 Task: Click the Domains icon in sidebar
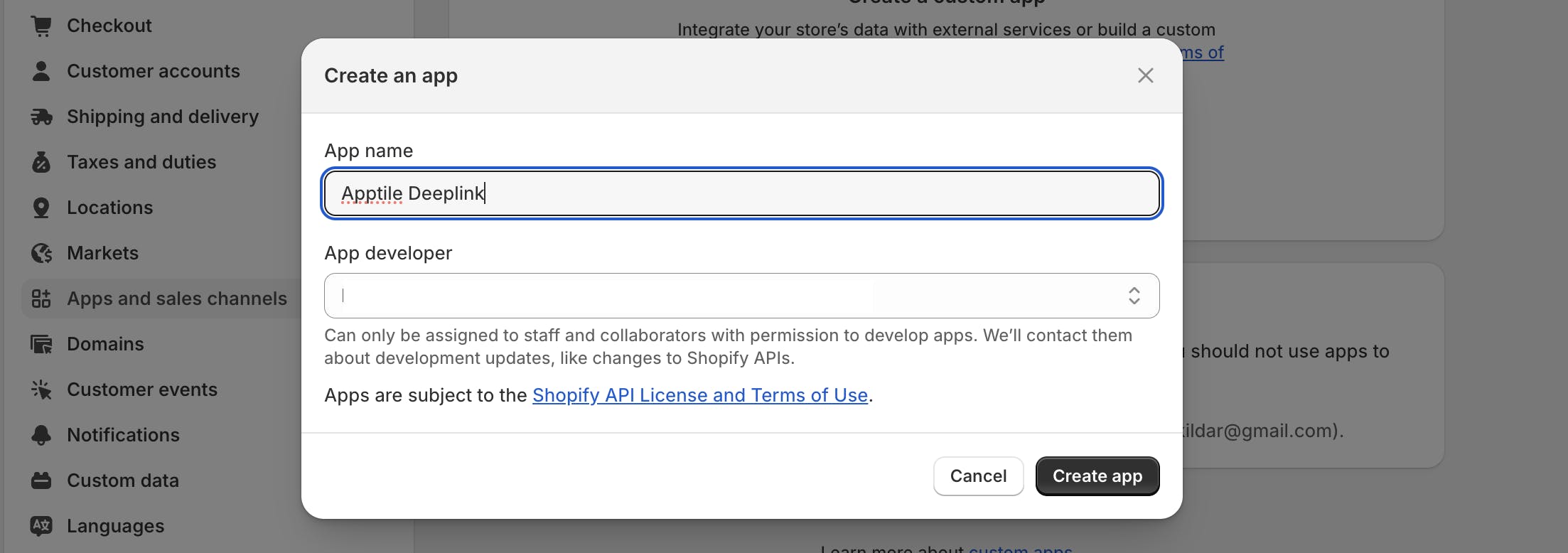pos(41,344)
